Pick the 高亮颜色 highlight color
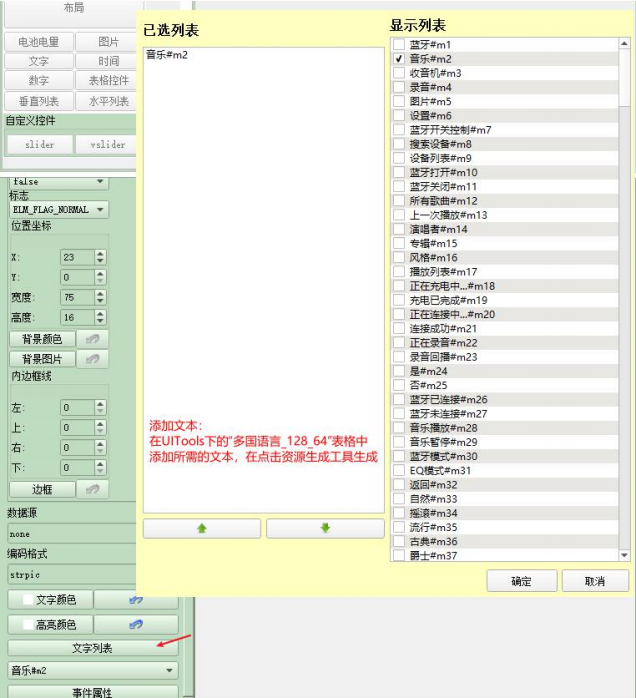636x698 pixels. point(50,625)
